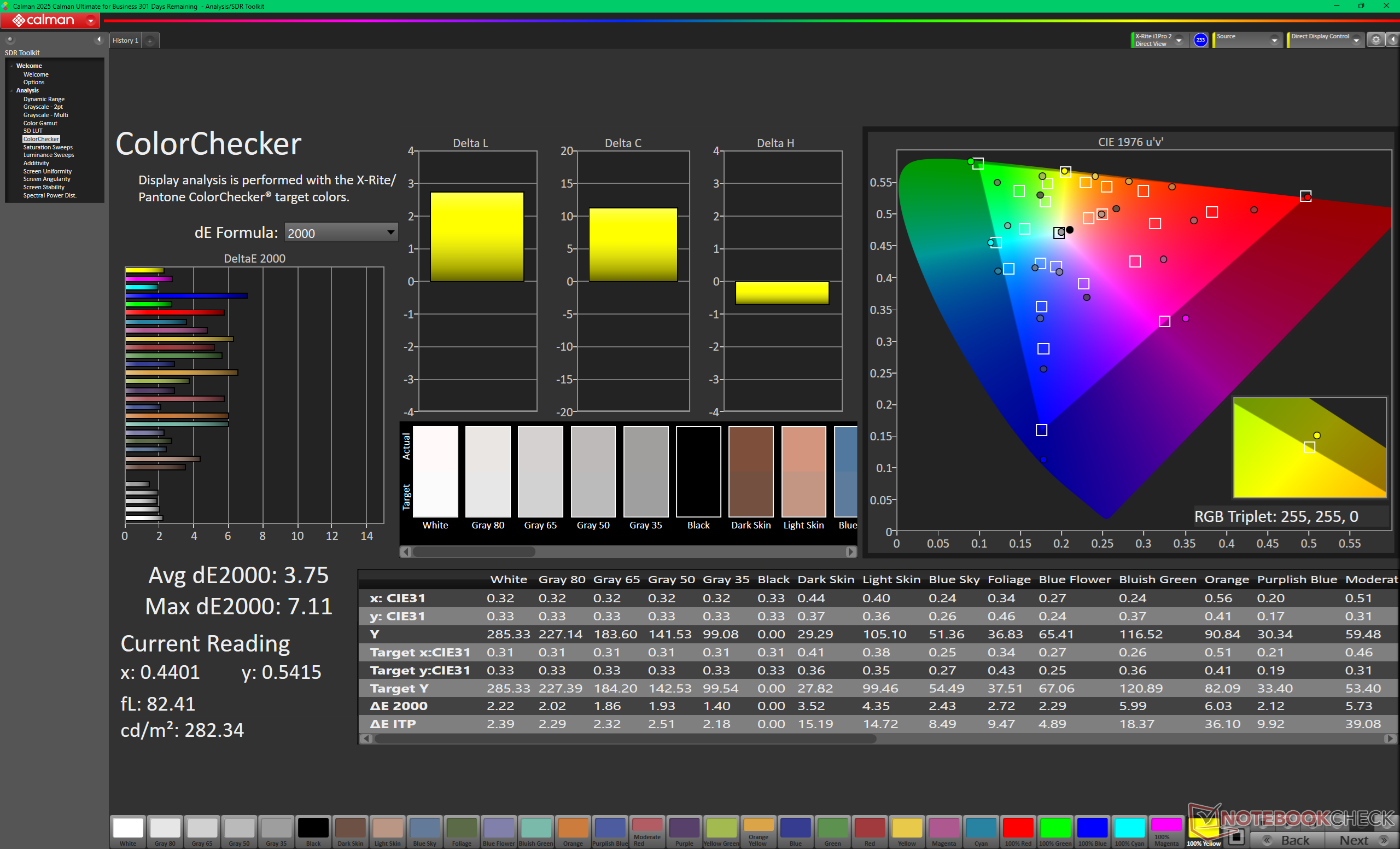Open Direct Display Control dropdown
The height and width of the screenshot is (849, 1400).
(x=1356, y=40)
